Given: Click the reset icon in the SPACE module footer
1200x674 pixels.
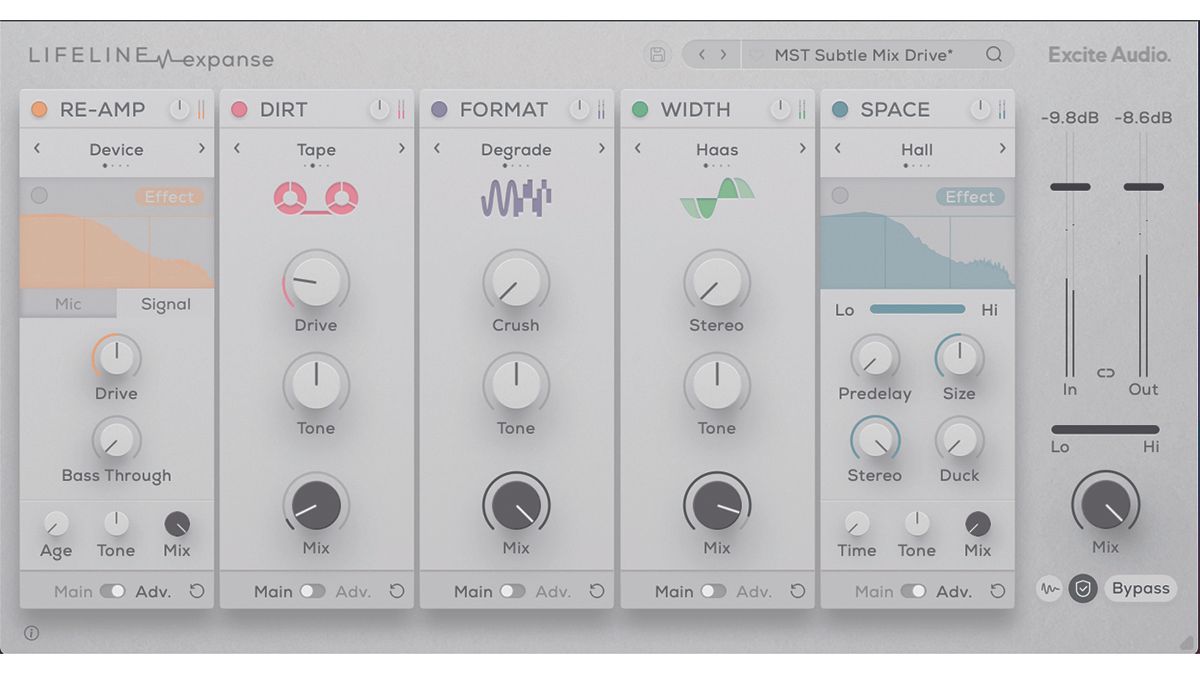Looking at the screenshot, I should click(x=998, y=591).
